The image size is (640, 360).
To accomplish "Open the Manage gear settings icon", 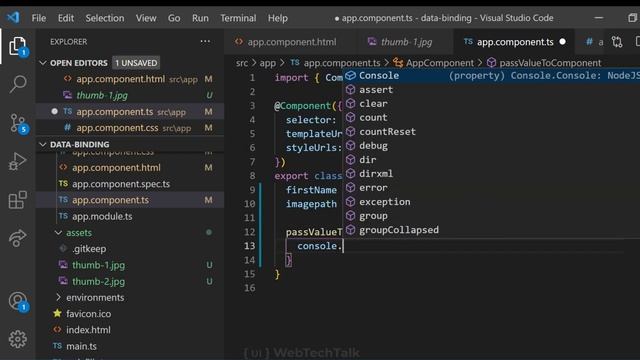I will pyautogui.click(x=18, y=339).
